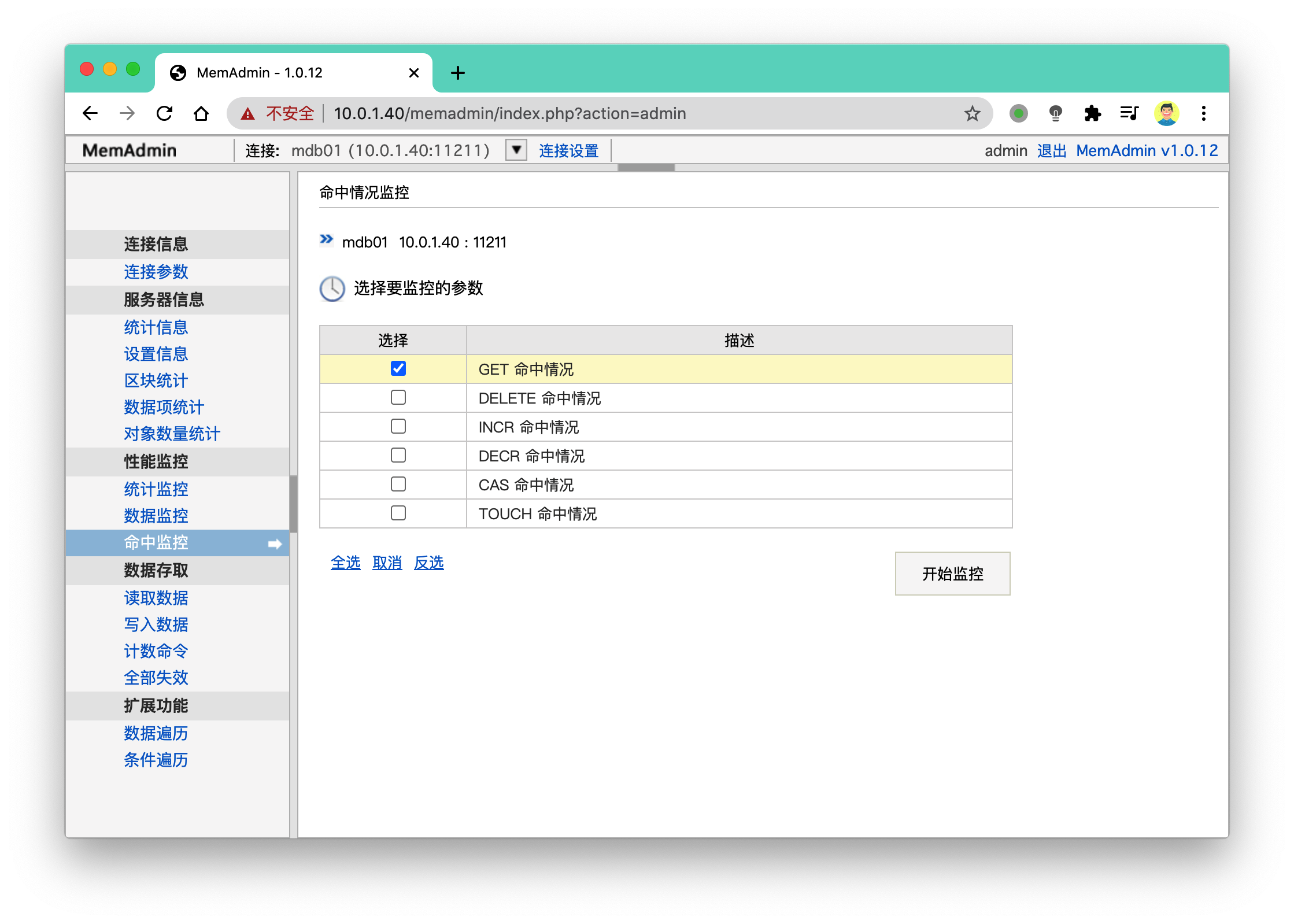Click the sidebar vertical scrollbar handle
Viewport: 1294px width, 924px height.
(294, 504)
